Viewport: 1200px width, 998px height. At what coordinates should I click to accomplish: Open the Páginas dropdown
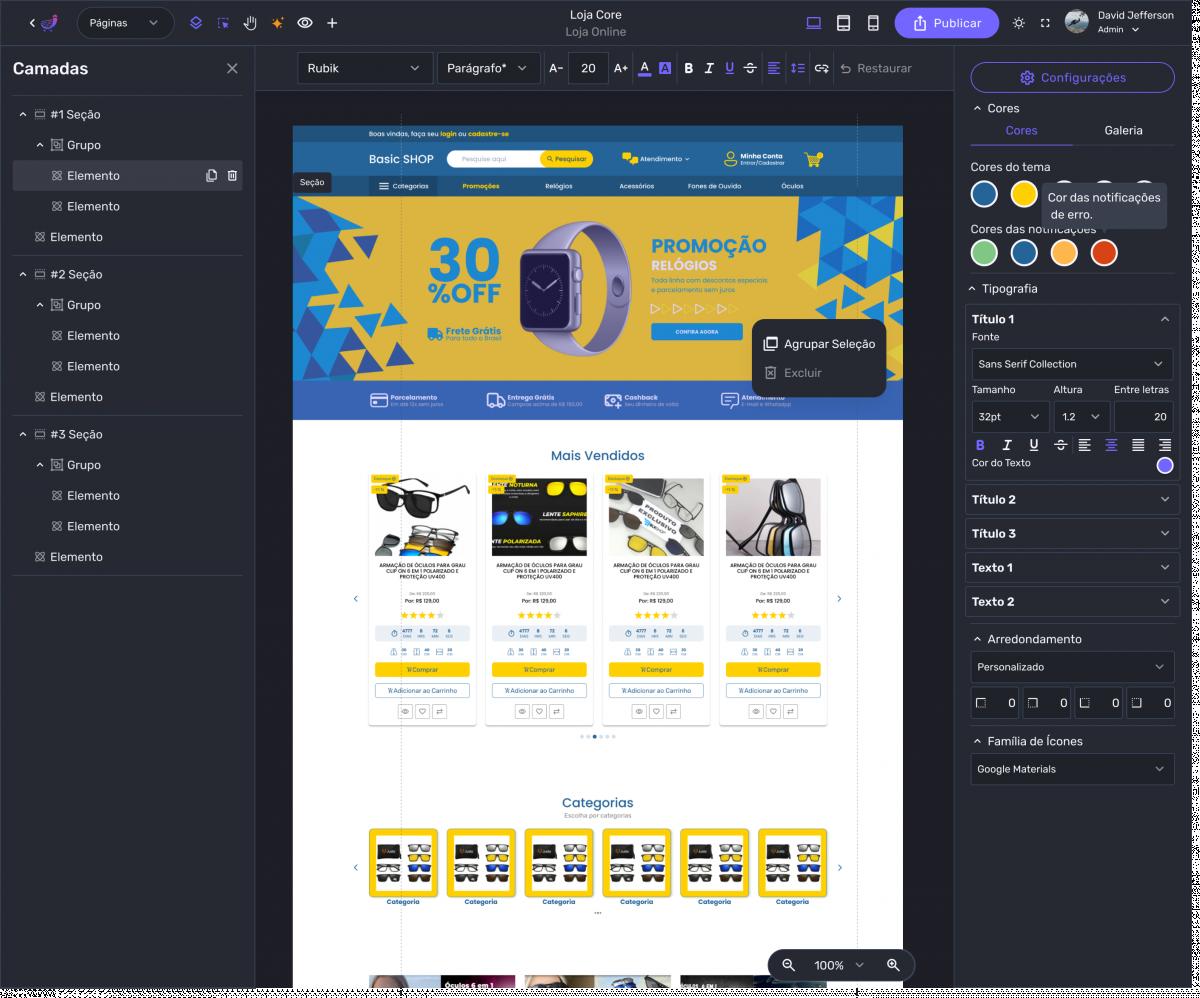(x=124, y=23)
